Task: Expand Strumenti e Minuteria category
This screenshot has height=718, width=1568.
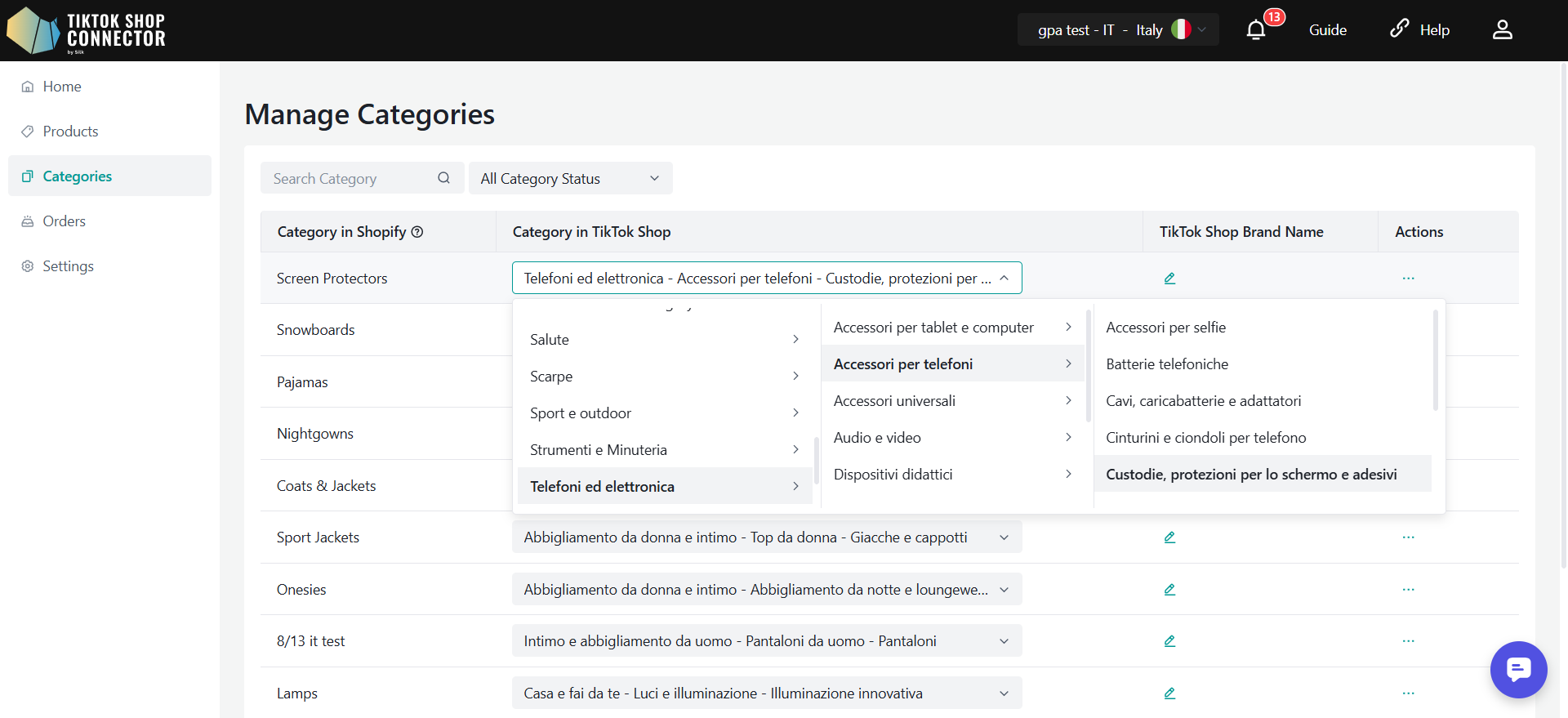Action: (665, 450)
